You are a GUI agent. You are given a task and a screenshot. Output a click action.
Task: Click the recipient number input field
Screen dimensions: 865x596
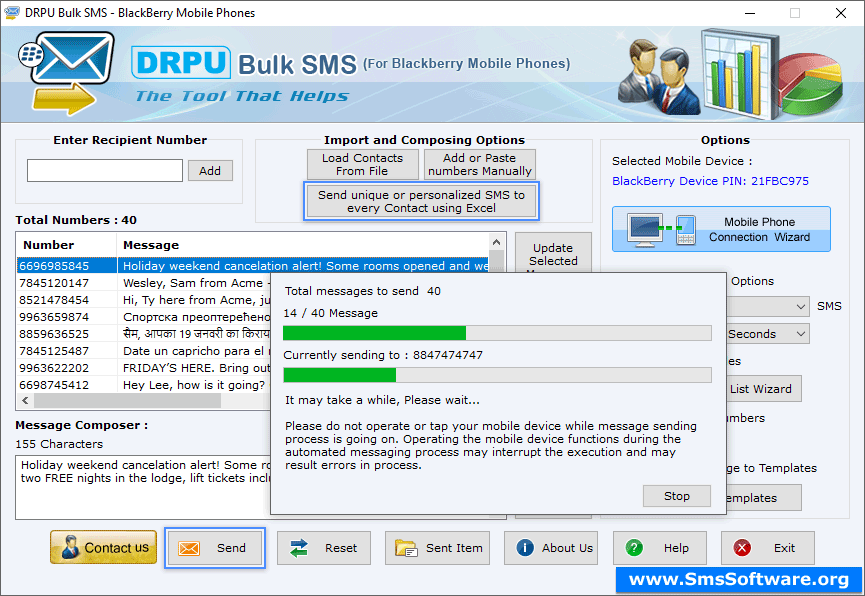(105, 171)
